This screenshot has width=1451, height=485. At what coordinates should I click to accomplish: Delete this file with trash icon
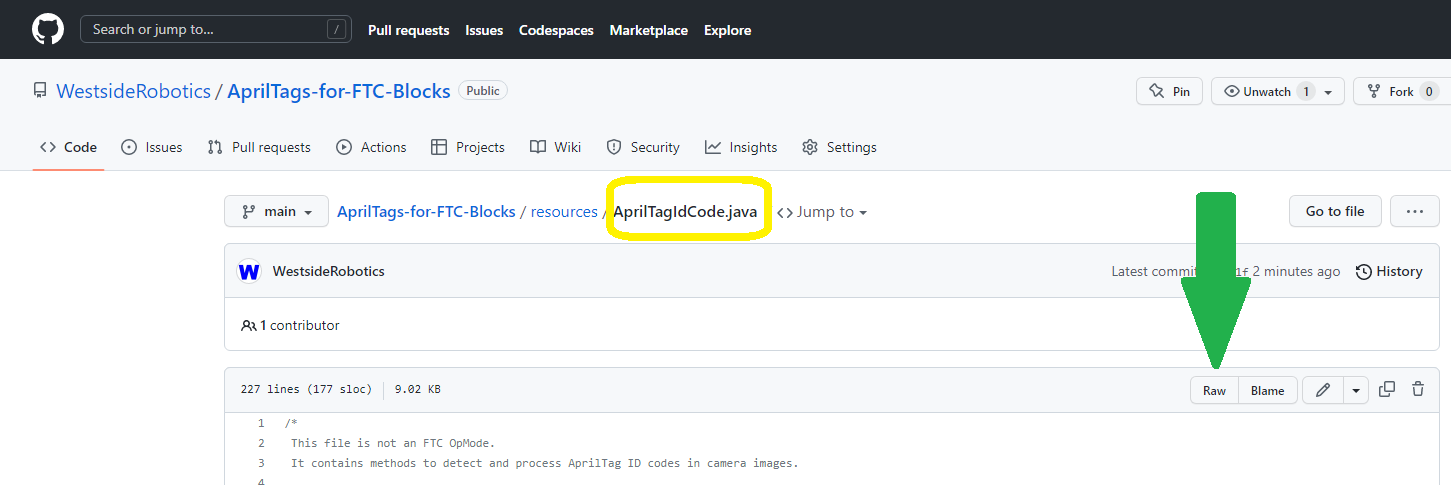[x=1418, y=390]
